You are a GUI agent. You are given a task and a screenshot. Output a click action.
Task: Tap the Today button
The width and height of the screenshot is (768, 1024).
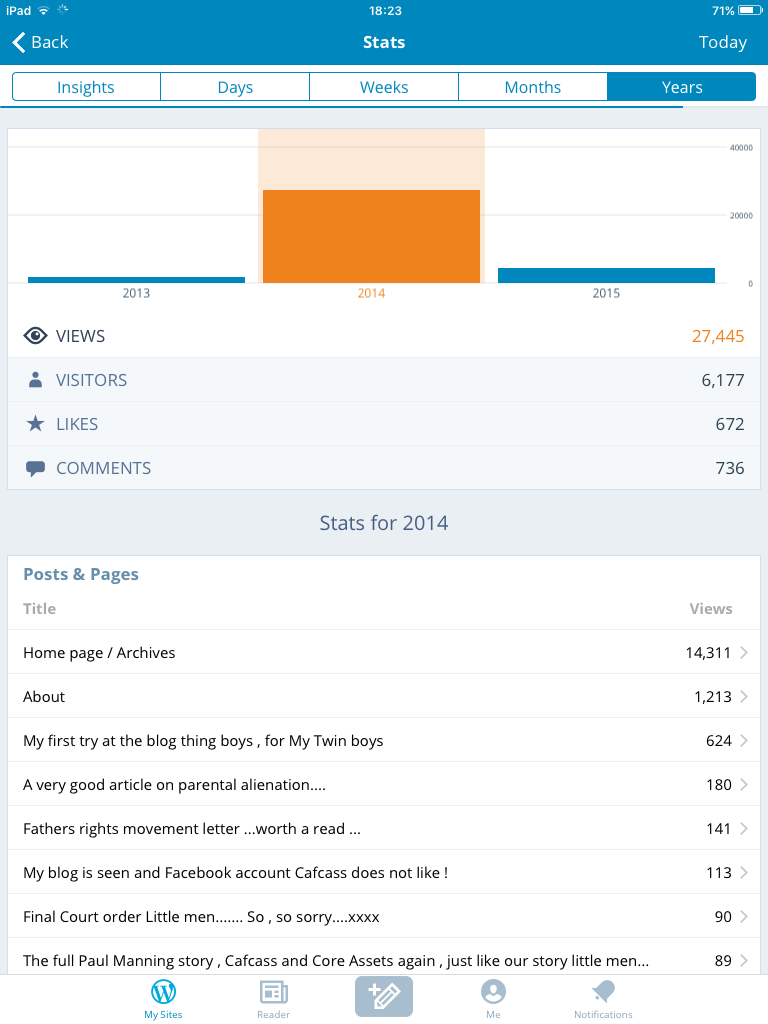[x=722, y=42]
